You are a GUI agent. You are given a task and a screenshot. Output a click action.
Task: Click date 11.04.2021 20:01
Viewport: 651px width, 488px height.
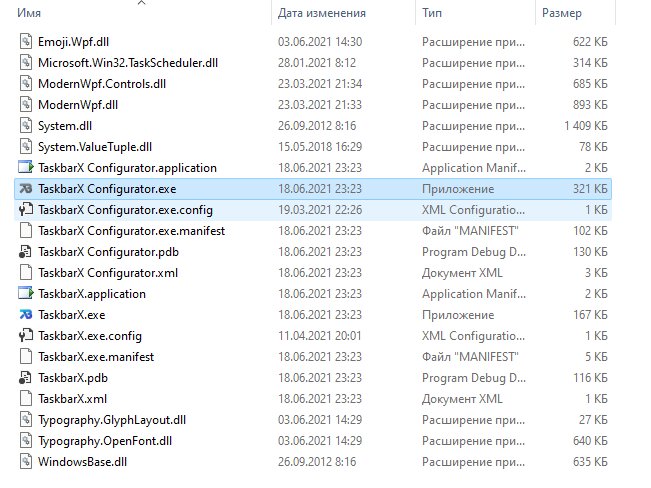(320, 336)
